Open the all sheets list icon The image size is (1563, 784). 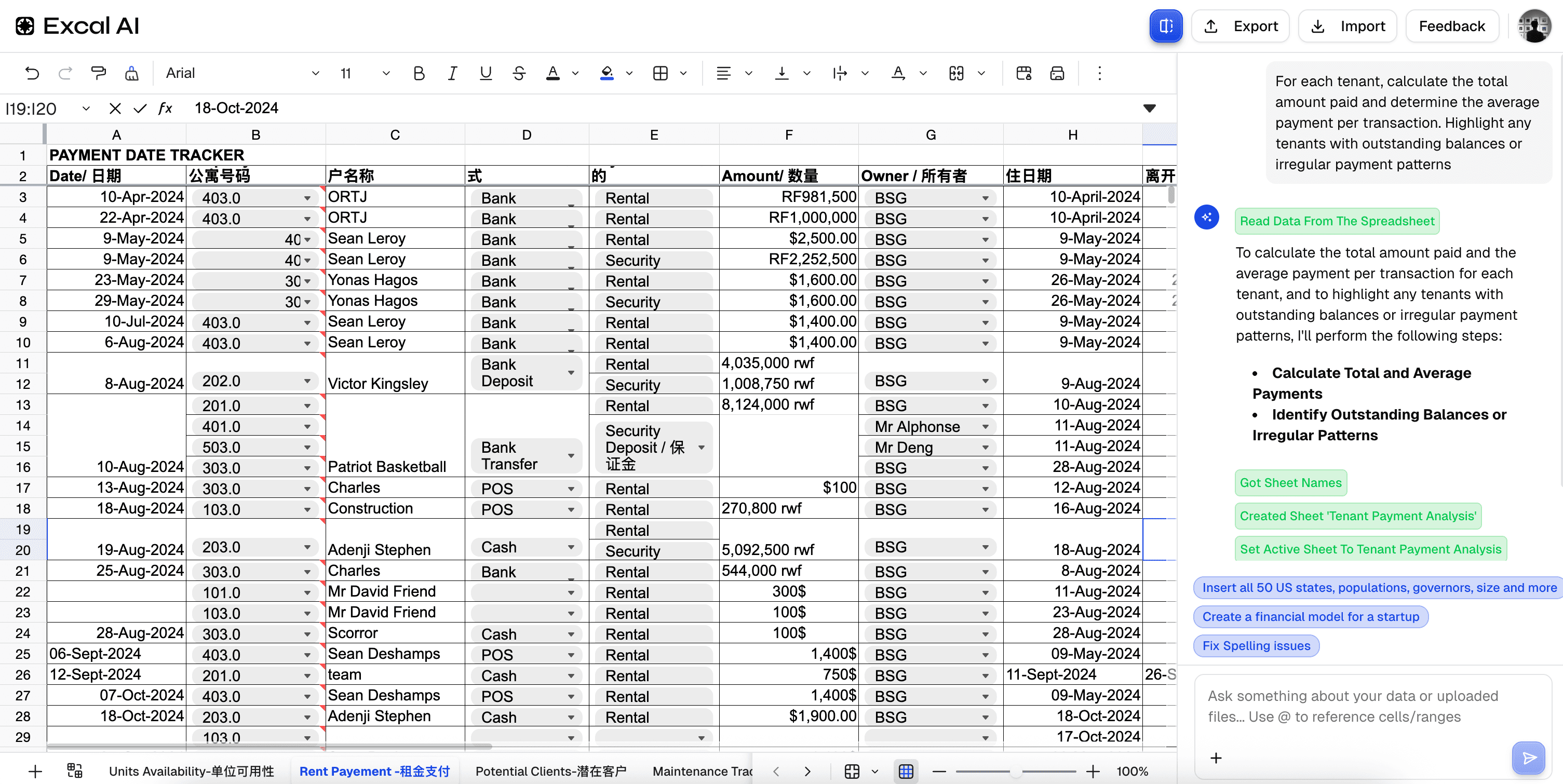coord(75,771)
